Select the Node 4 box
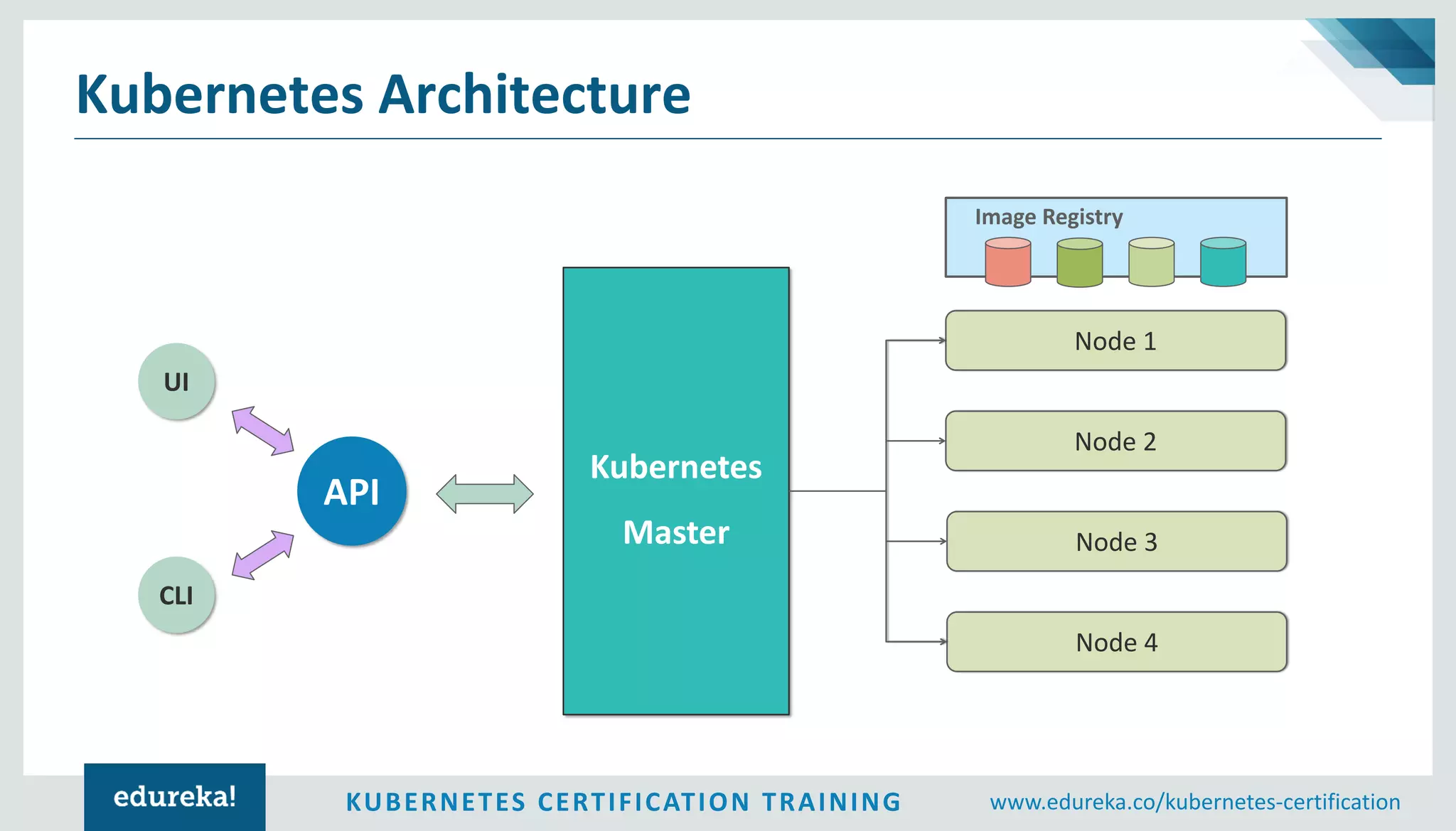 [x=1117, y=642]
